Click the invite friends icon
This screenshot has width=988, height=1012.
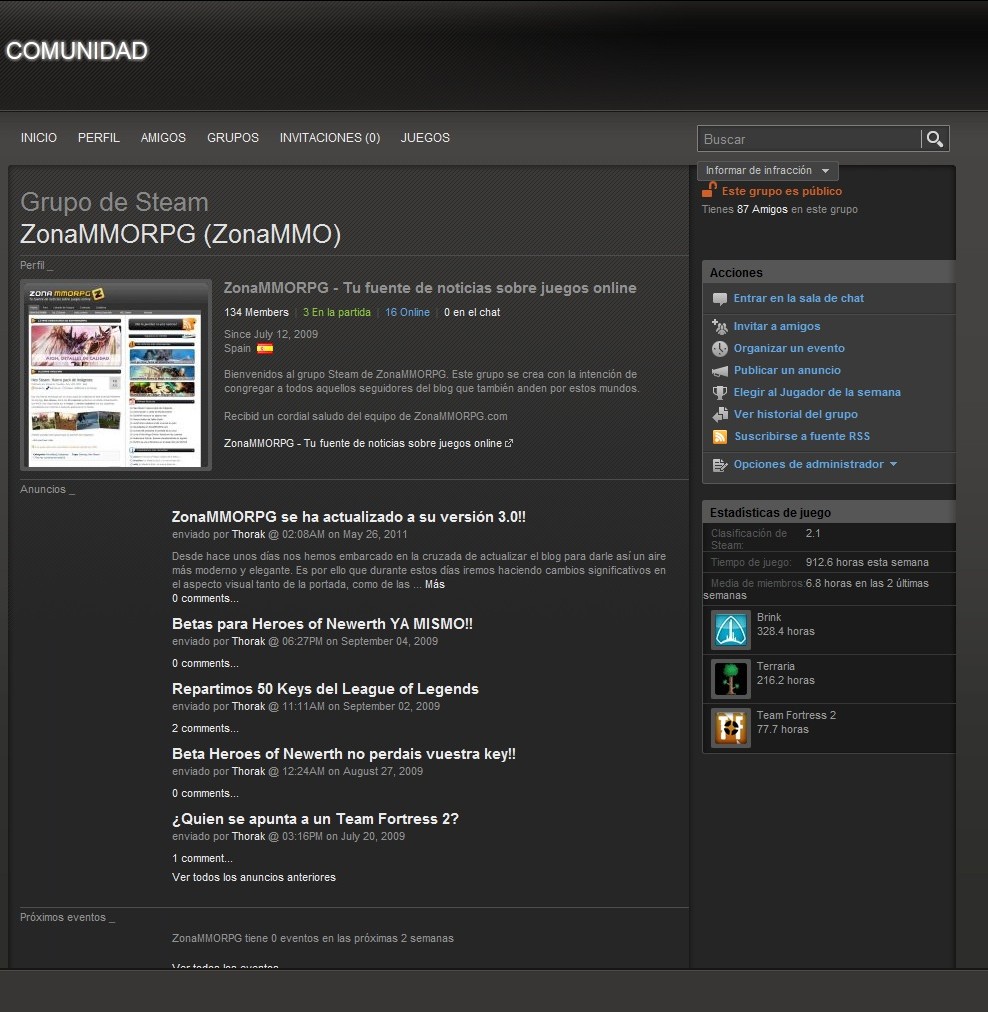point(719,327)
